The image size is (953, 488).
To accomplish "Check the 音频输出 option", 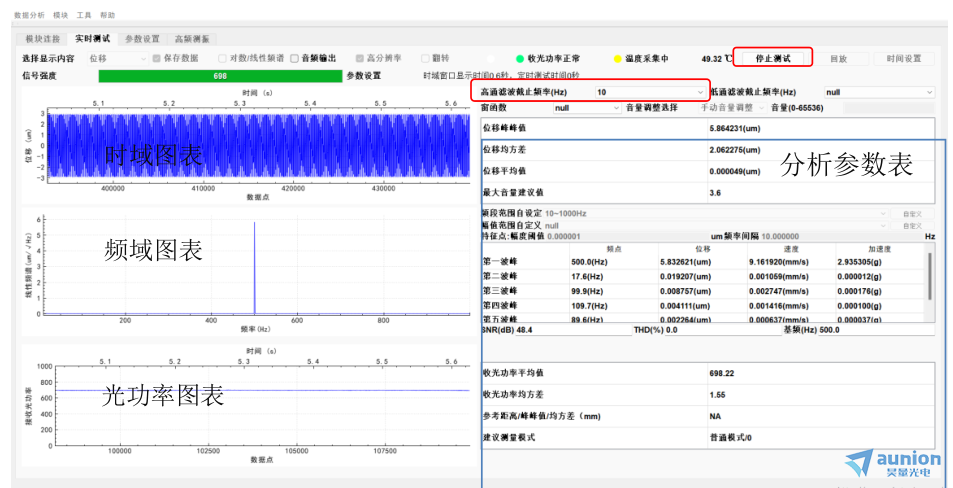I will [295, 58].
